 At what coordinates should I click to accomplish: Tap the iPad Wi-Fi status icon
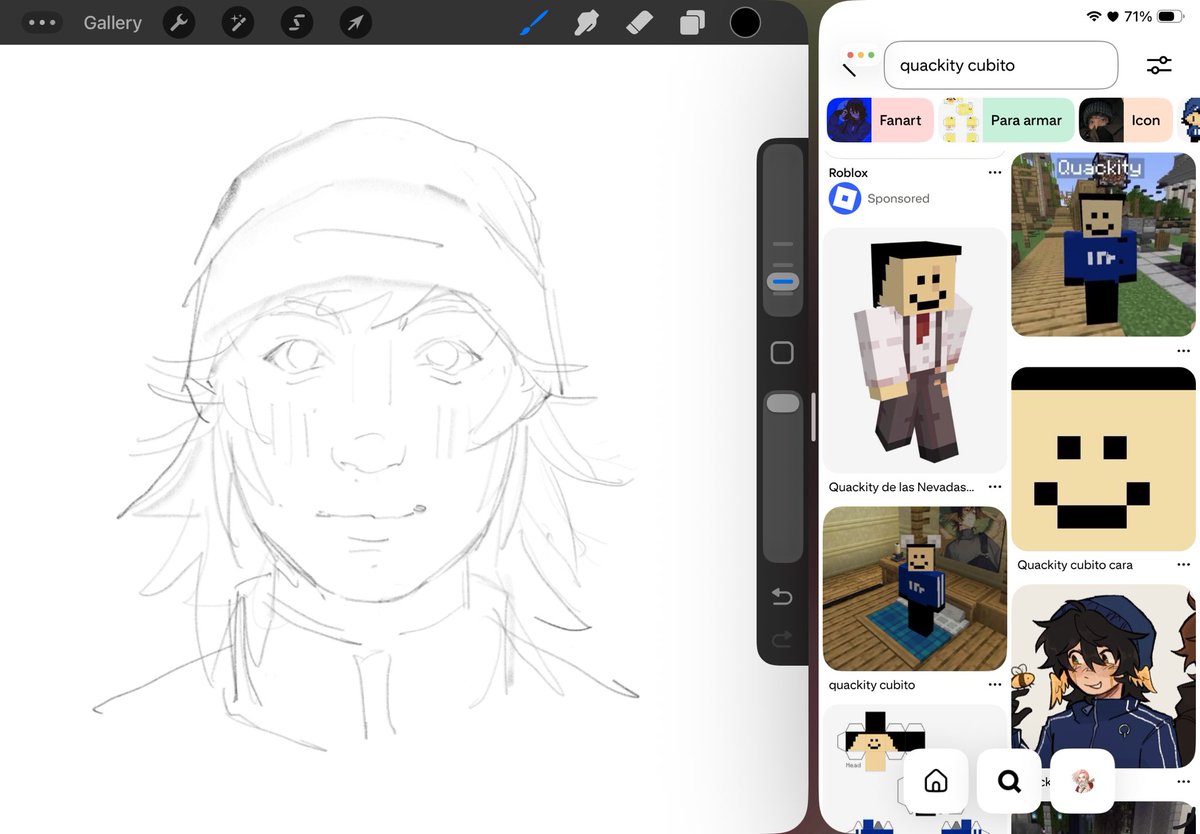(1093, 17)
